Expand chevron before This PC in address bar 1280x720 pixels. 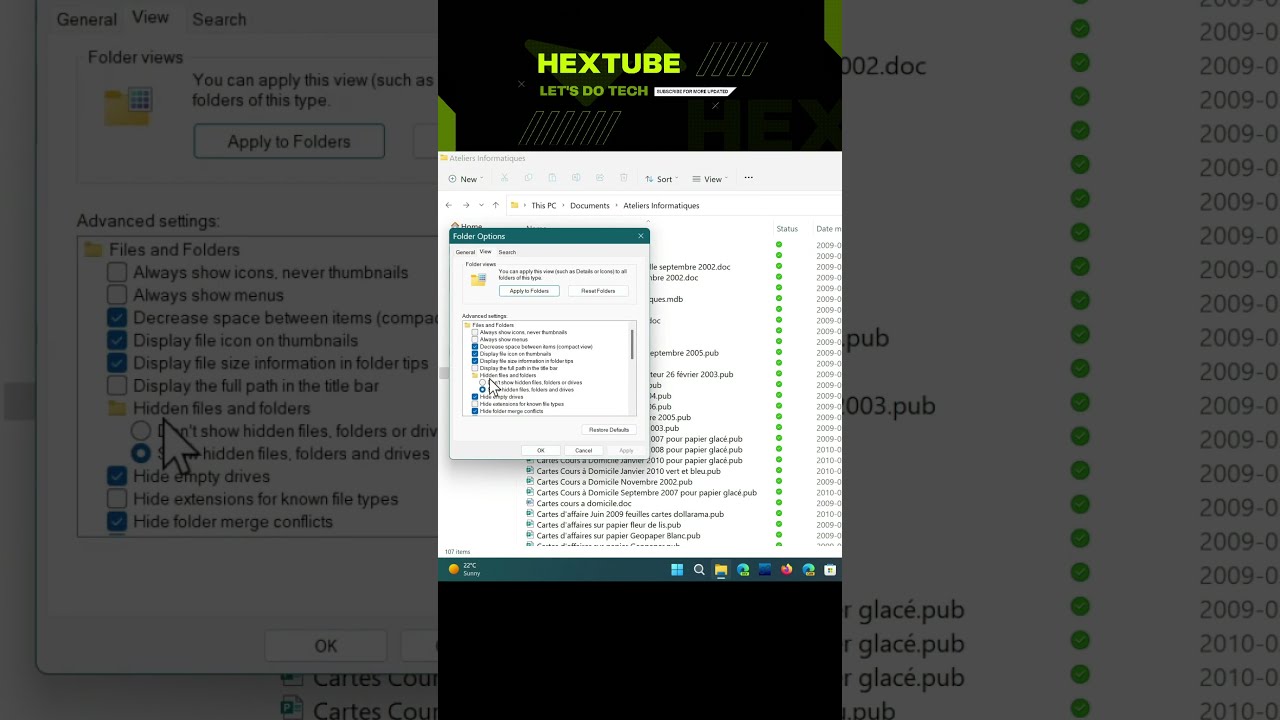tap(525, 205)
